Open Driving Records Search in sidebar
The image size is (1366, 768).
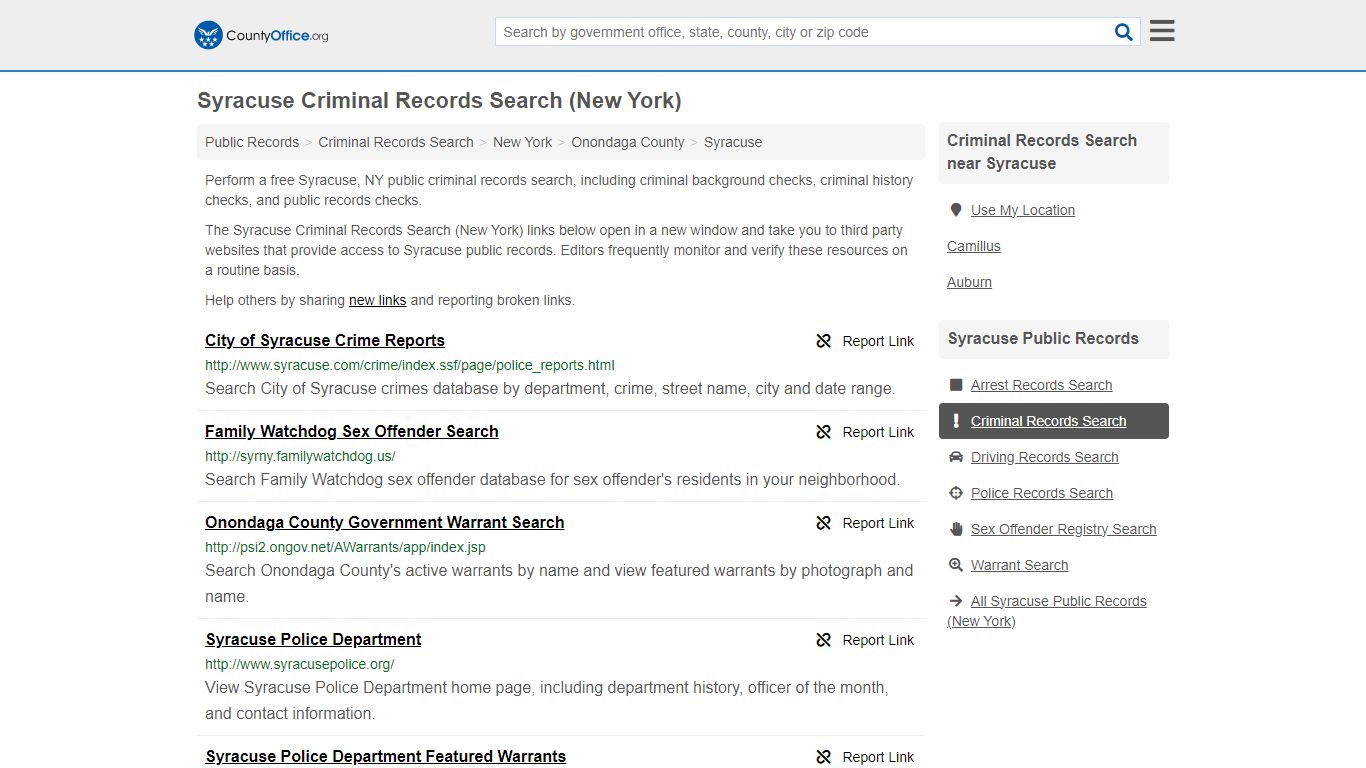[1045, 457]
